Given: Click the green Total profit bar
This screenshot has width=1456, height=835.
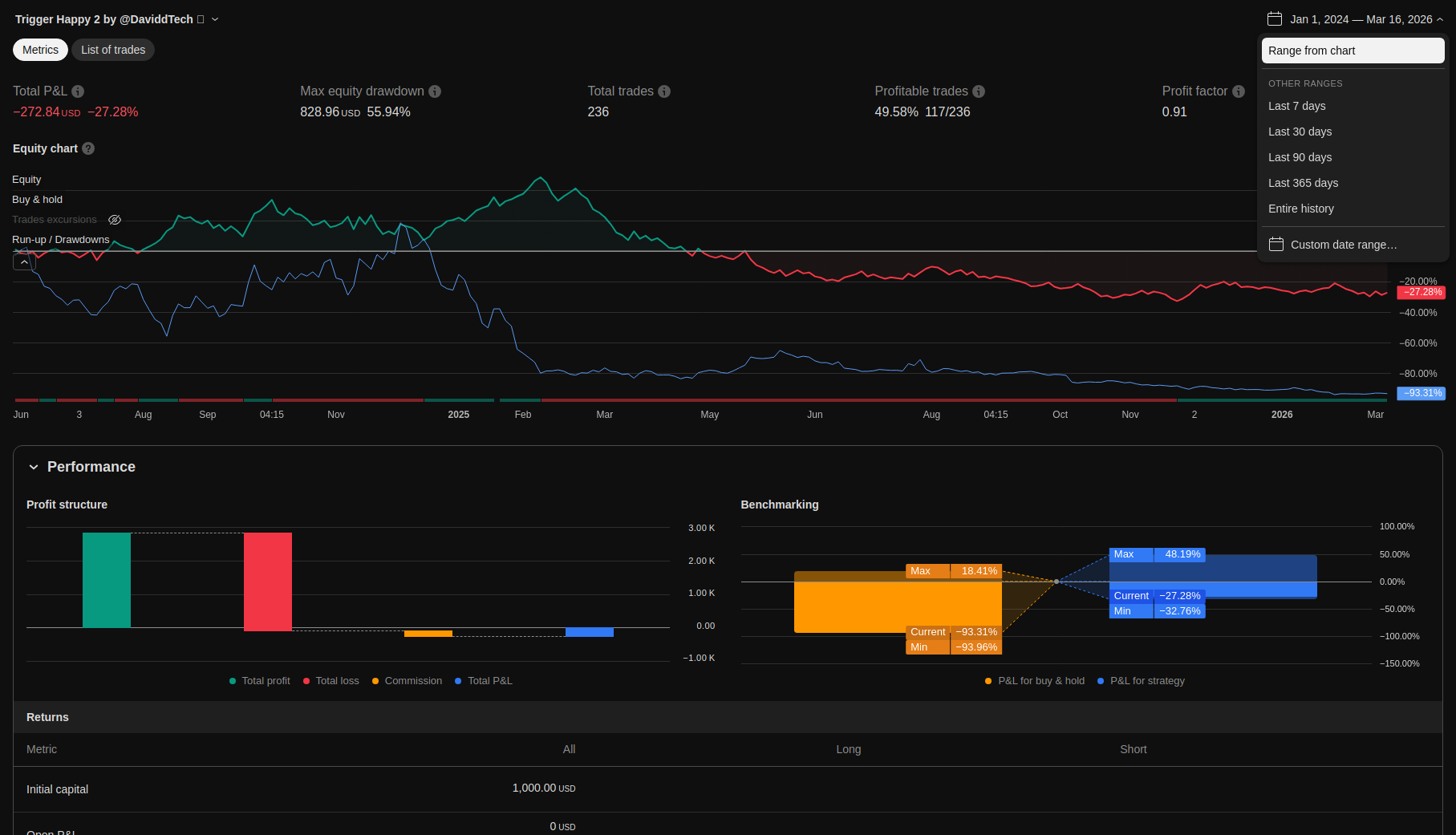Looking at the screenshot, I should (107, 579).
